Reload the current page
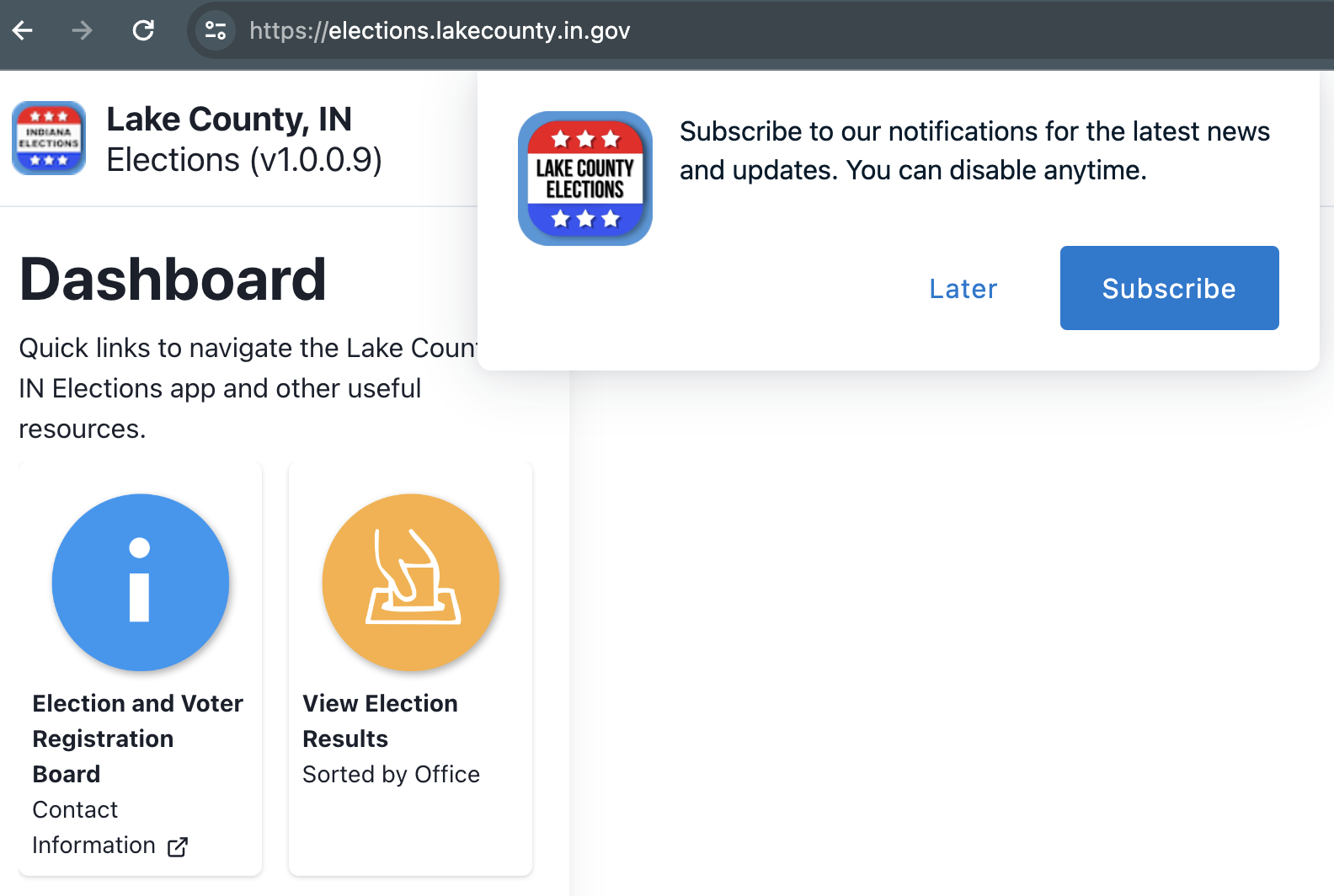This screenshot has height=896, width=1334. coord(143,31)
